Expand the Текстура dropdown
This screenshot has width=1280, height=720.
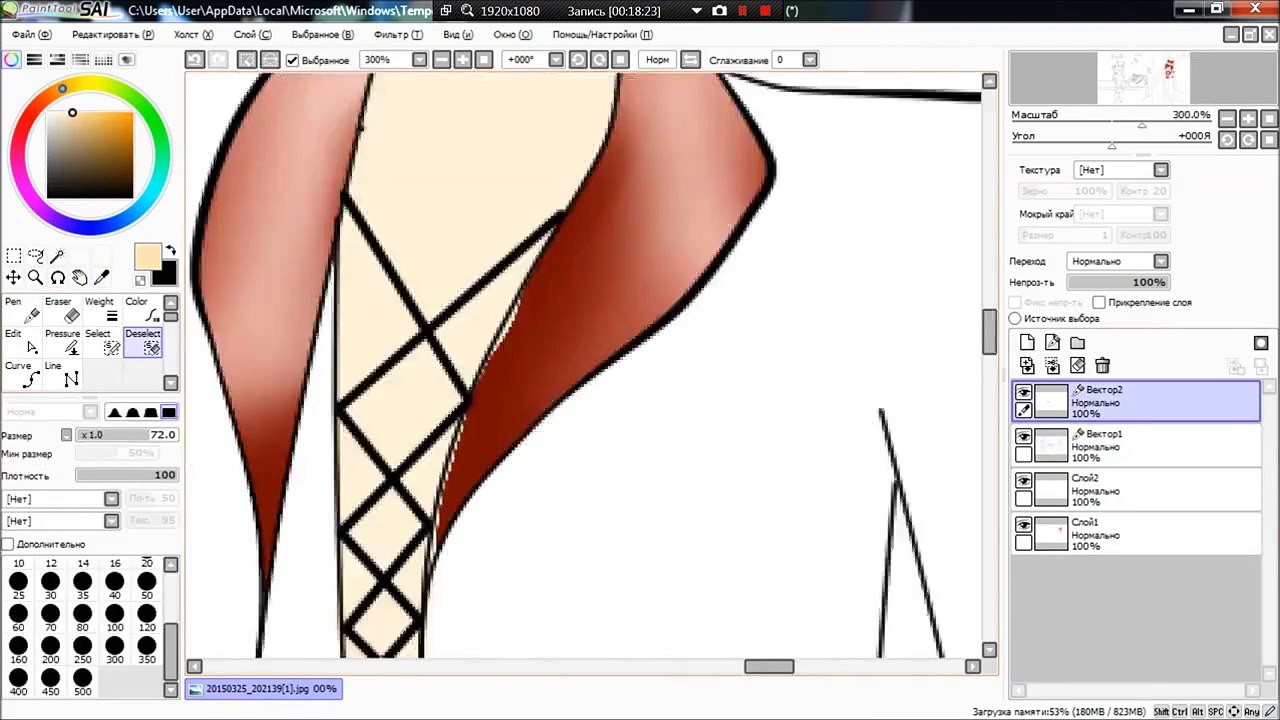[x=1160, y=170]
